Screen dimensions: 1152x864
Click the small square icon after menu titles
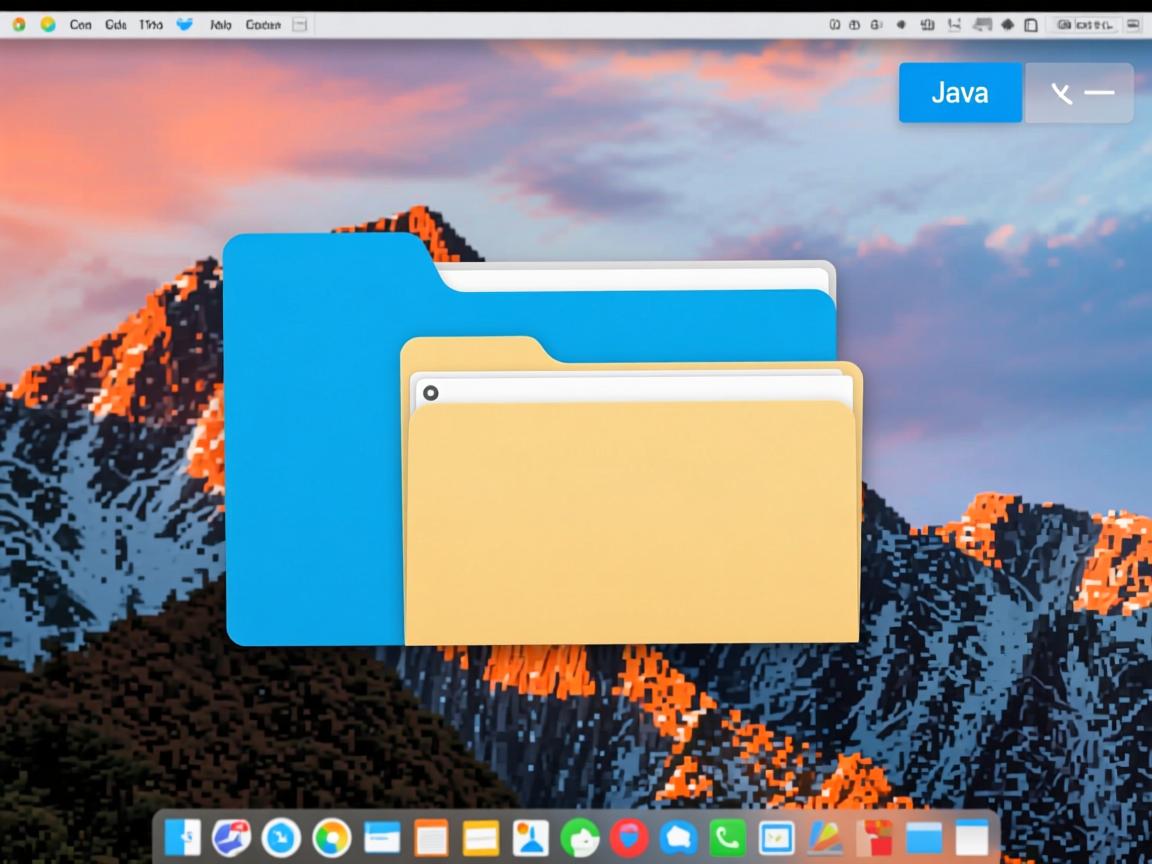click(299, 24)
